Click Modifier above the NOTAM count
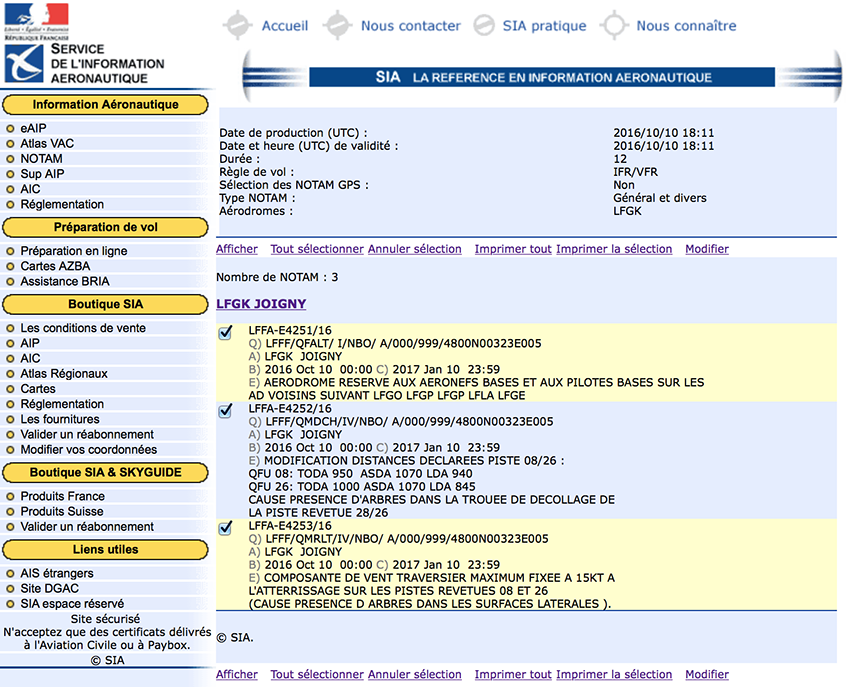This screenshot has width=850, height=687. [707, 249]
